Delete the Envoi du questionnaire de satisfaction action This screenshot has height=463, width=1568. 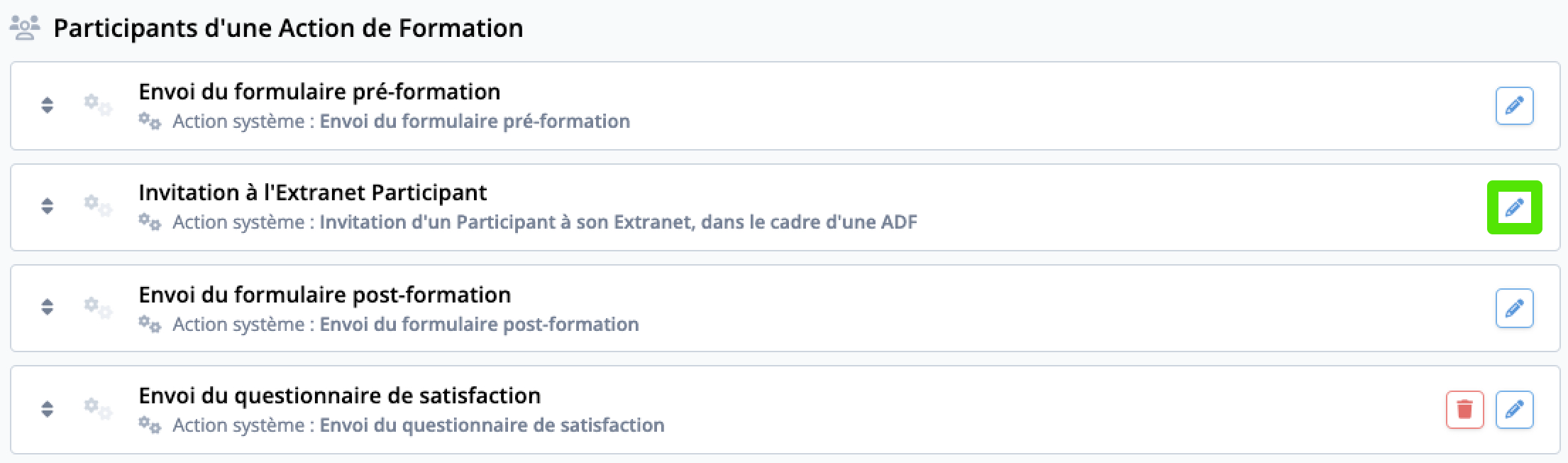[1464, 410]
